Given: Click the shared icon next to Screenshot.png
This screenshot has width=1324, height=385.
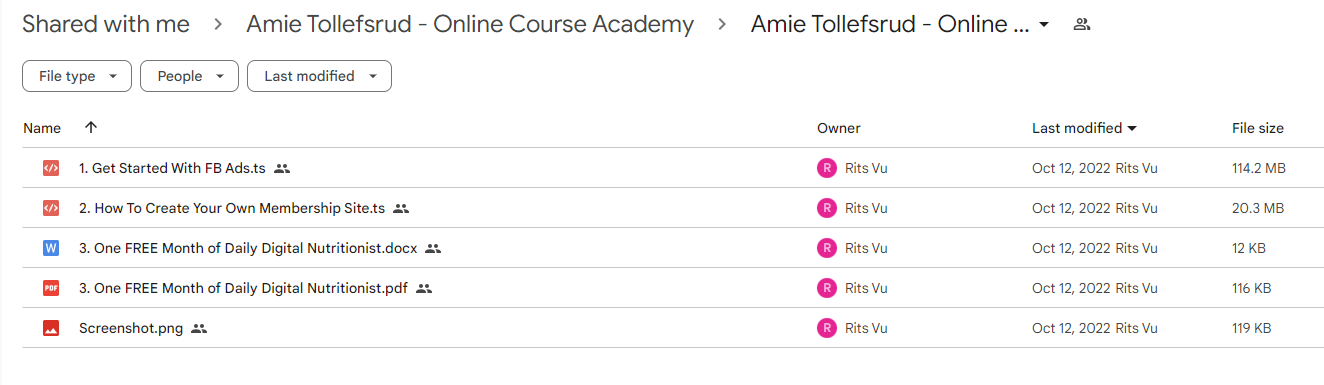Looking at the screenshot, I should 198,328.
